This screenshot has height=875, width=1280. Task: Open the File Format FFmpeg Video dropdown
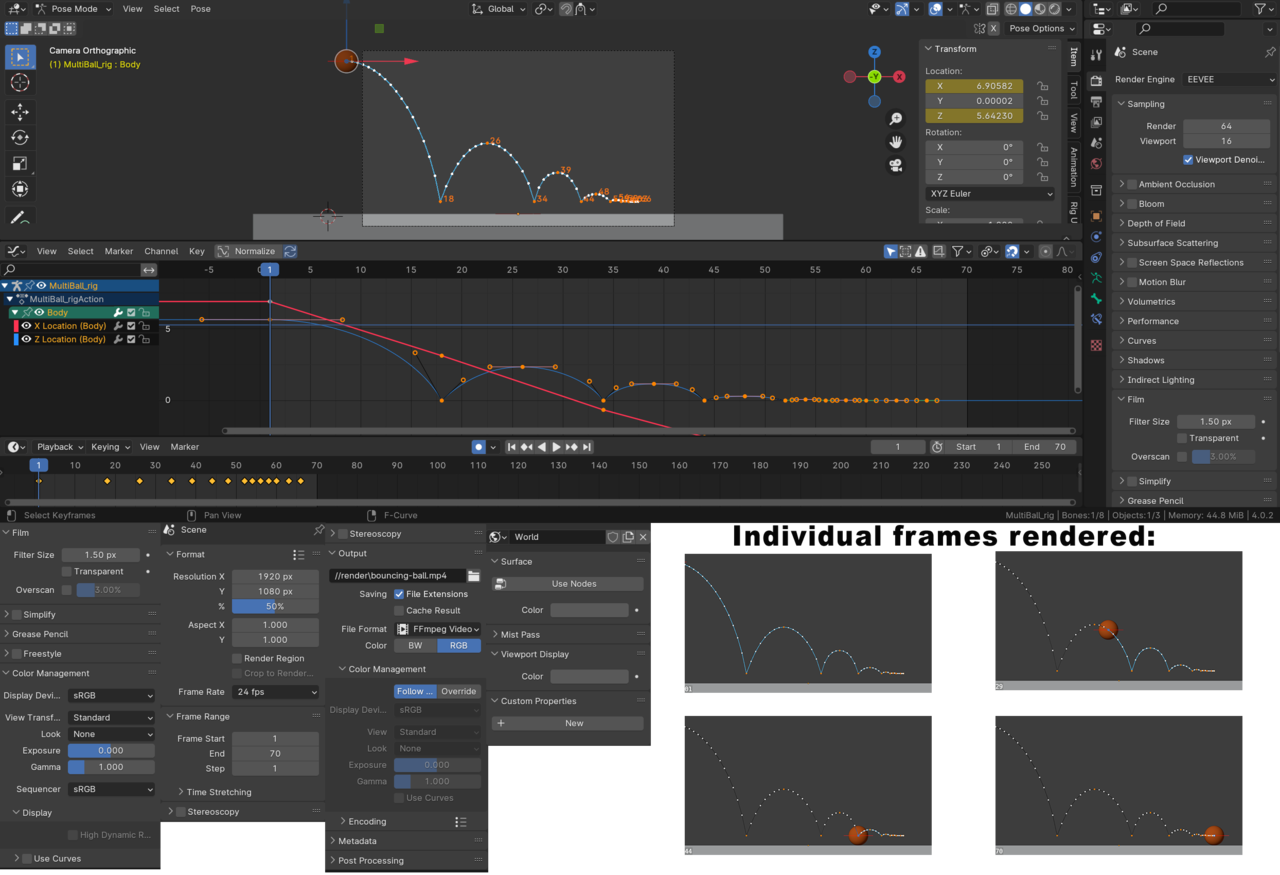coord(438,629)
